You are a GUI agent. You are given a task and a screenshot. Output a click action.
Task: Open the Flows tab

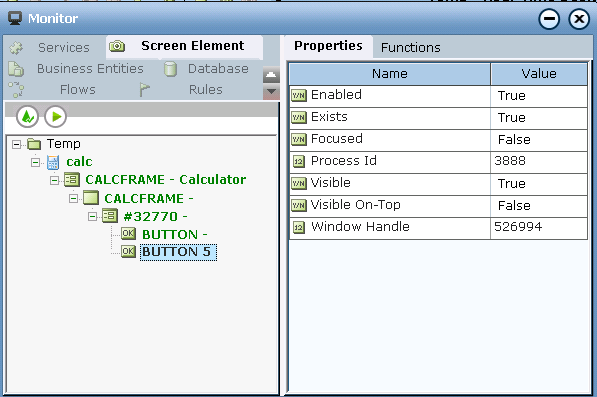click(78, 89)
